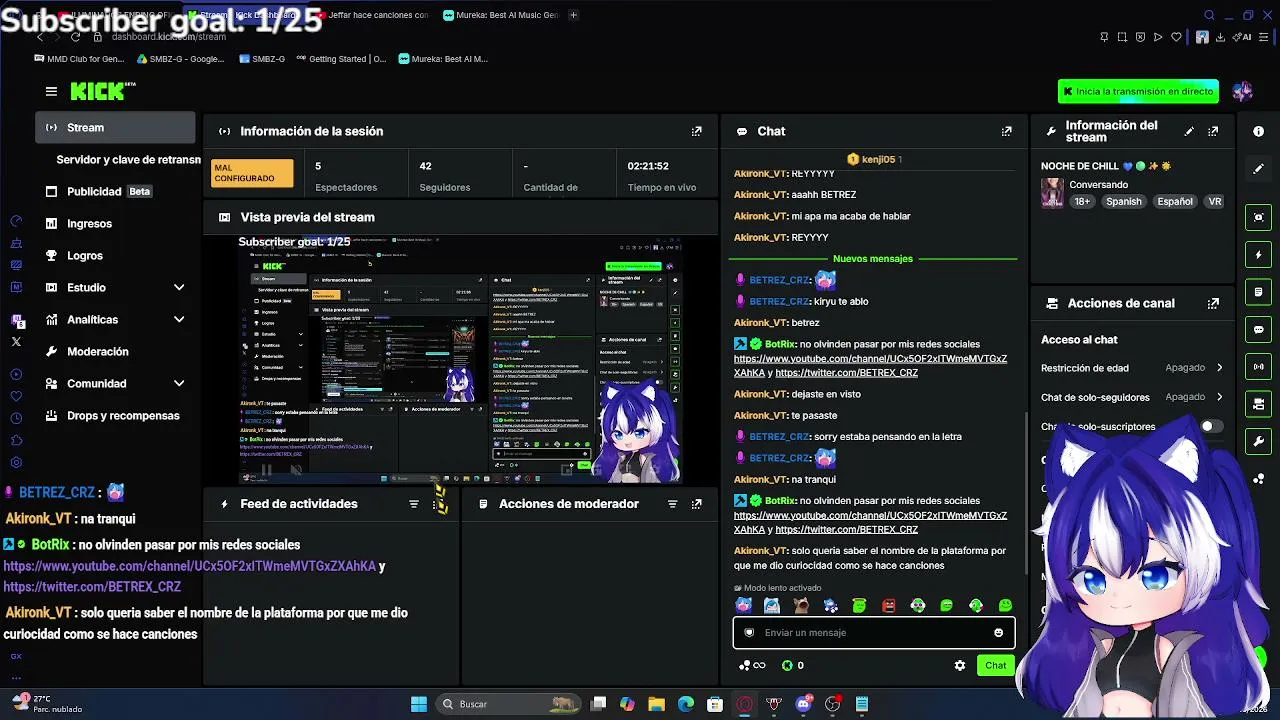Open Discord from the taskbar
The height and width of the screenshot is (720, 1280).
803,704
